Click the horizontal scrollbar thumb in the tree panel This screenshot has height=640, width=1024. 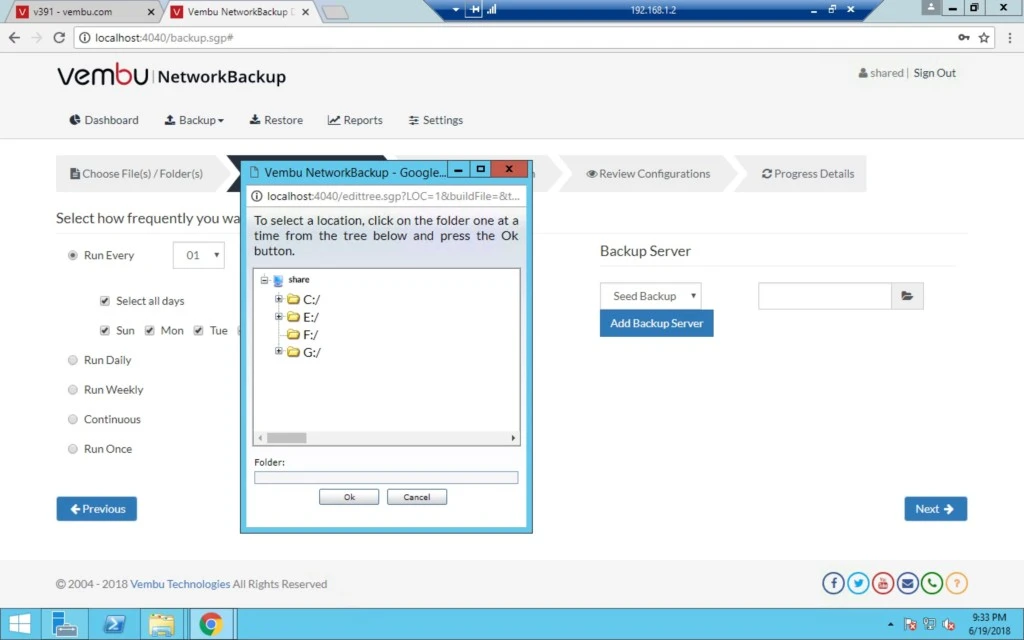click(x=286, y=438)
